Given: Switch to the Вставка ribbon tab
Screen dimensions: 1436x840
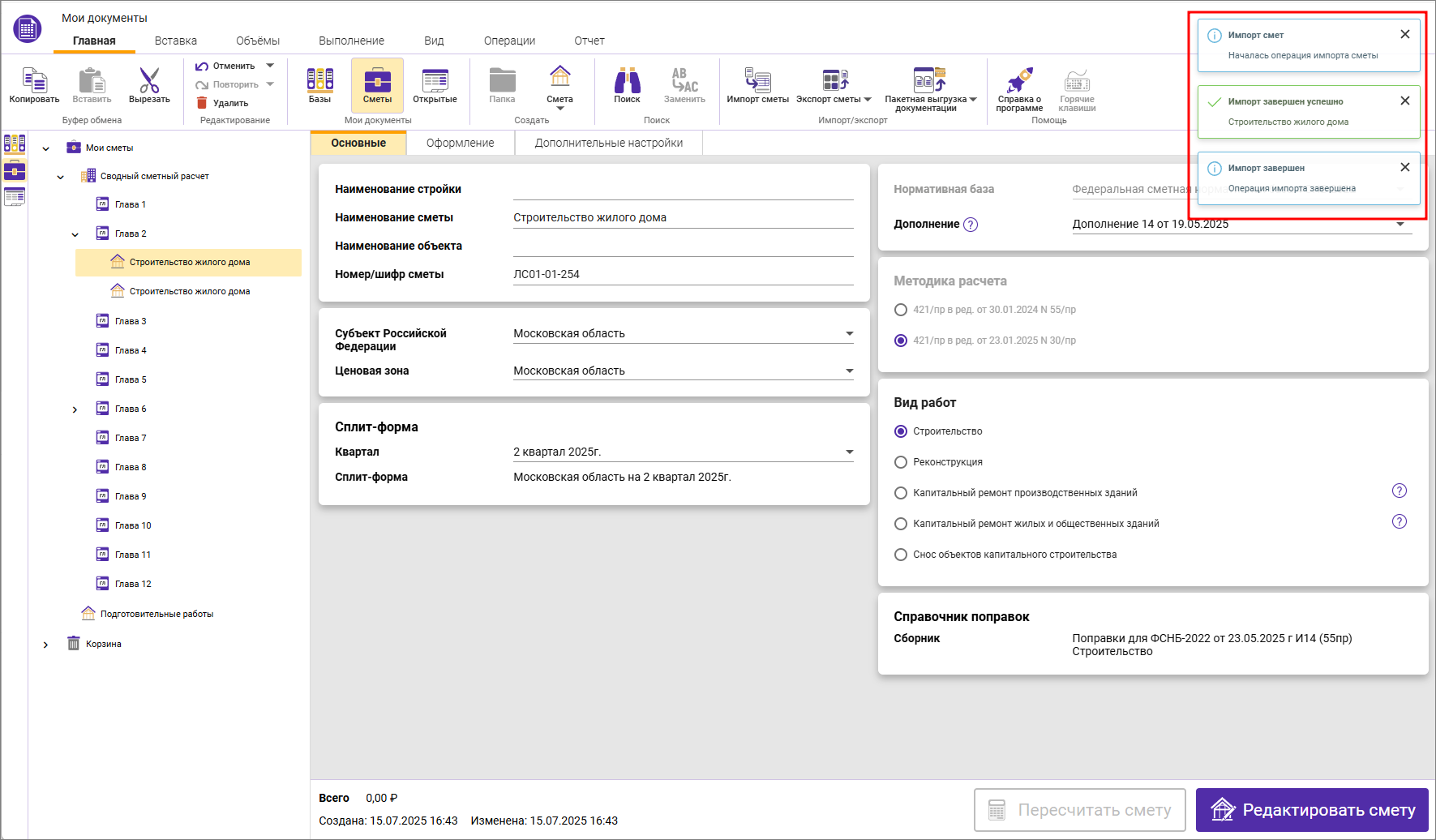Looking at the screenshot, I should coord(176,41).
